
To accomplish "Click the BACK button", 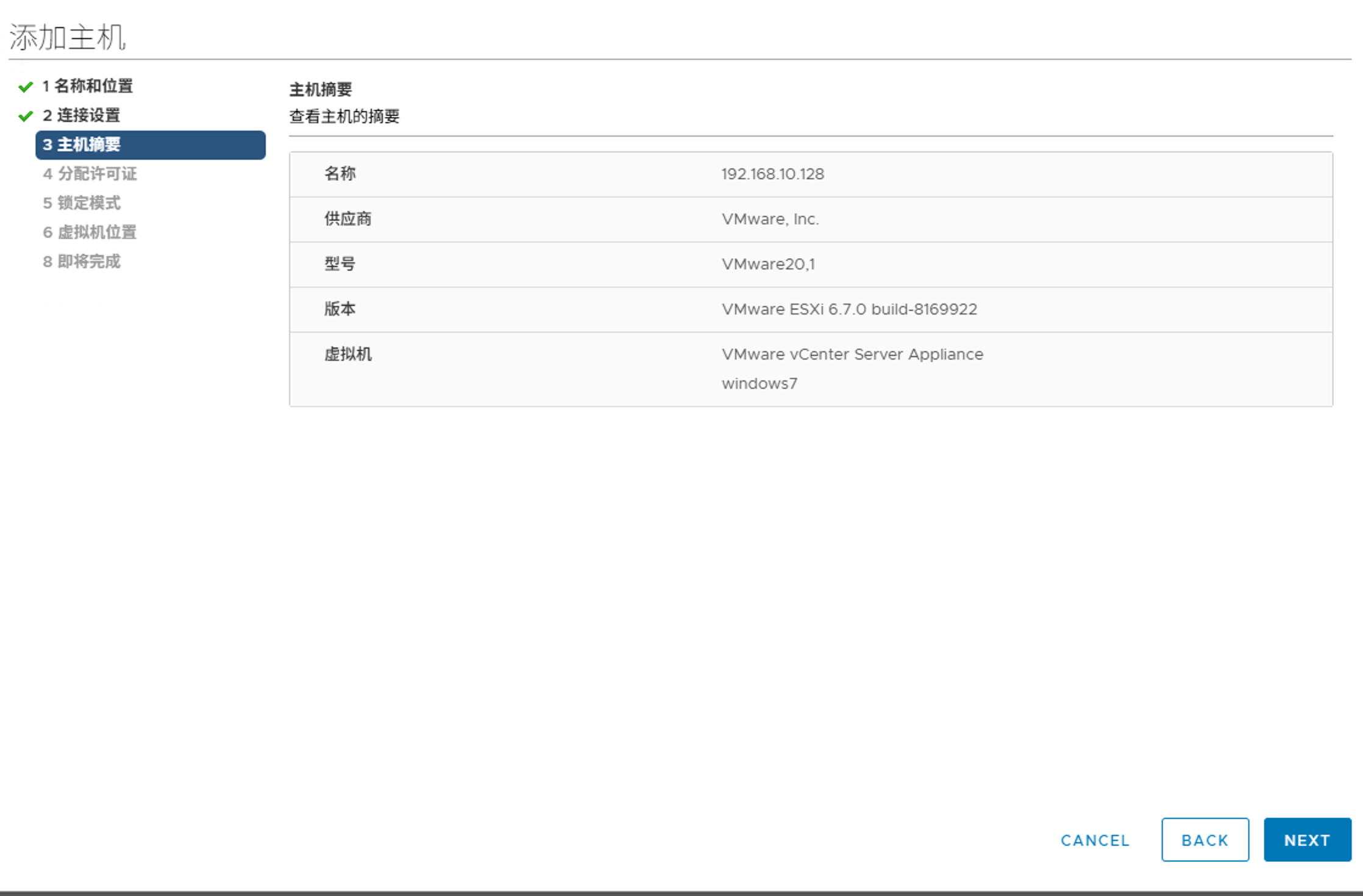I will click(x=1205, y=839).
